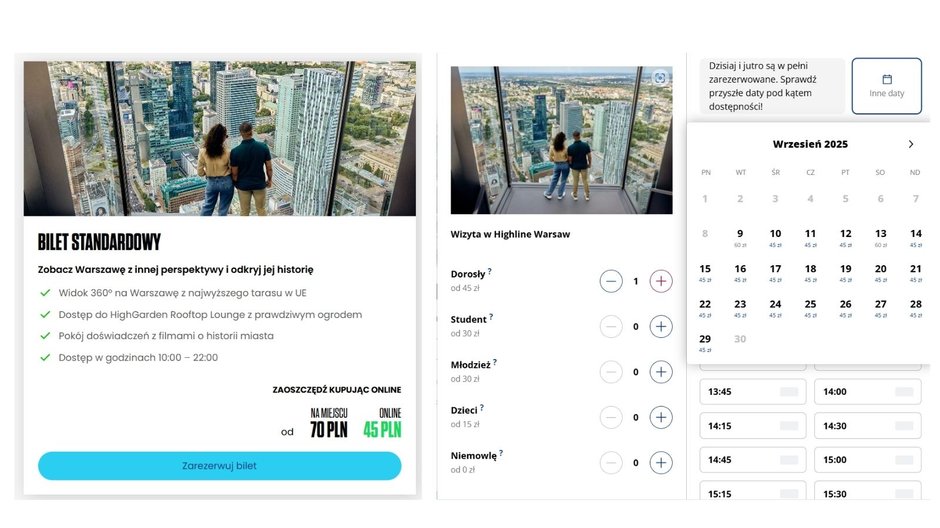
Task: Click the Zarezerwuj bilet button
Action: pyautogui.click(x=219, y=466)
